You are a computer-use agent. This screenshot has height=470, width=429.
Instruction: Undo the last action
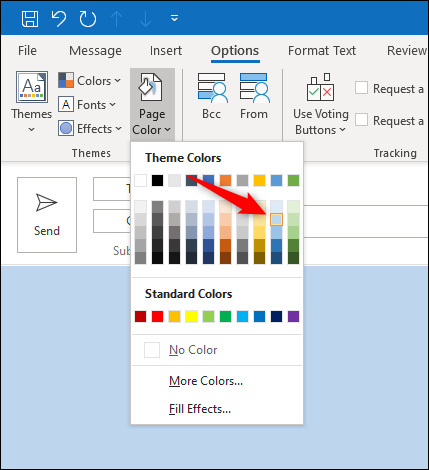[x=59, y=18]
